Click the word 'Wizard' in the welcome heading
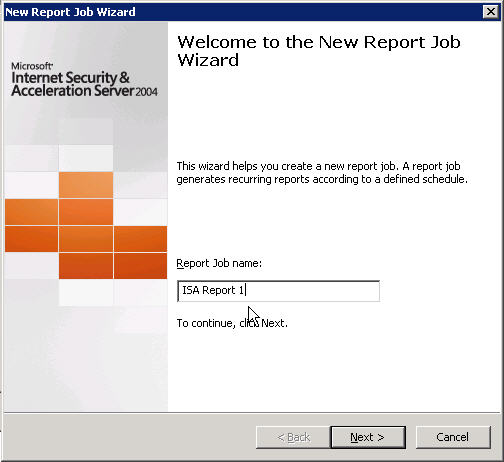This screenshot has width=504, height=462. (208, 60)
